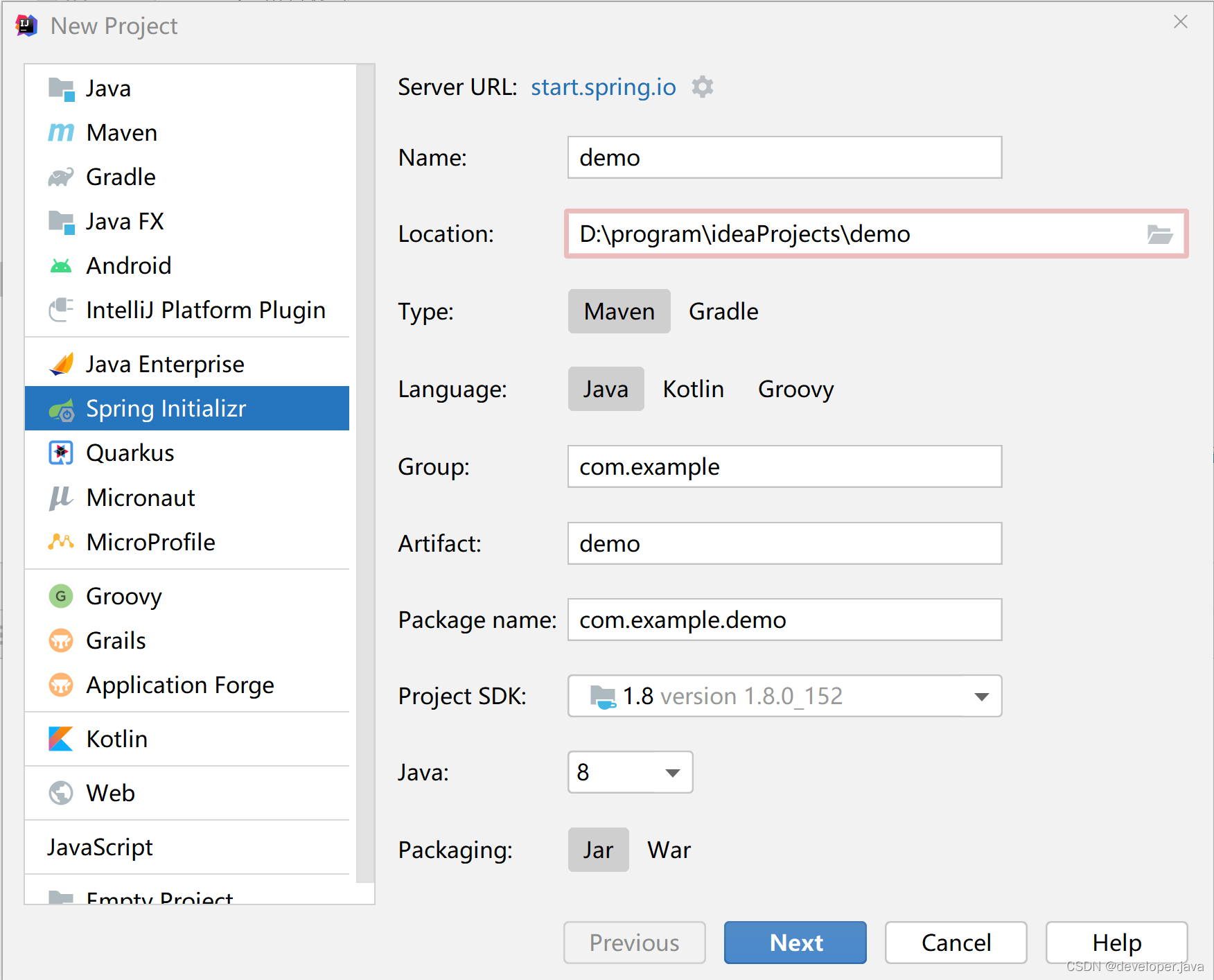The image size is (1214, 980).
Task: Set packaging to War
Action: pos(669,850)
